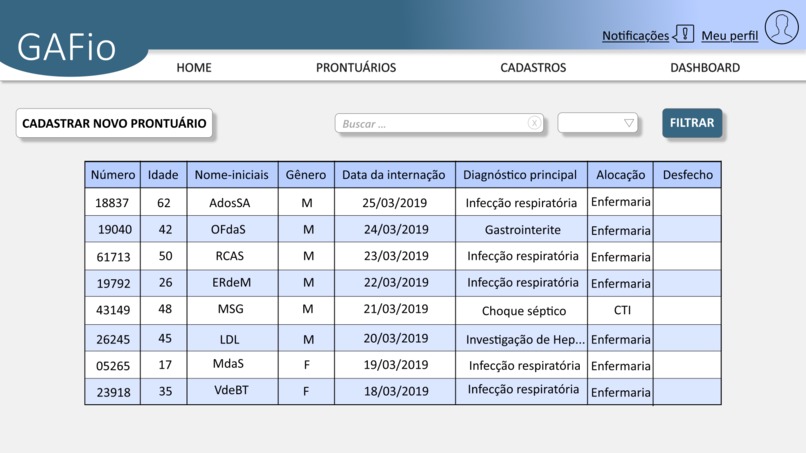Open the filter dropdown next to search
The width and height of the screenshot is (806, 453).
(x=597, y=123)
